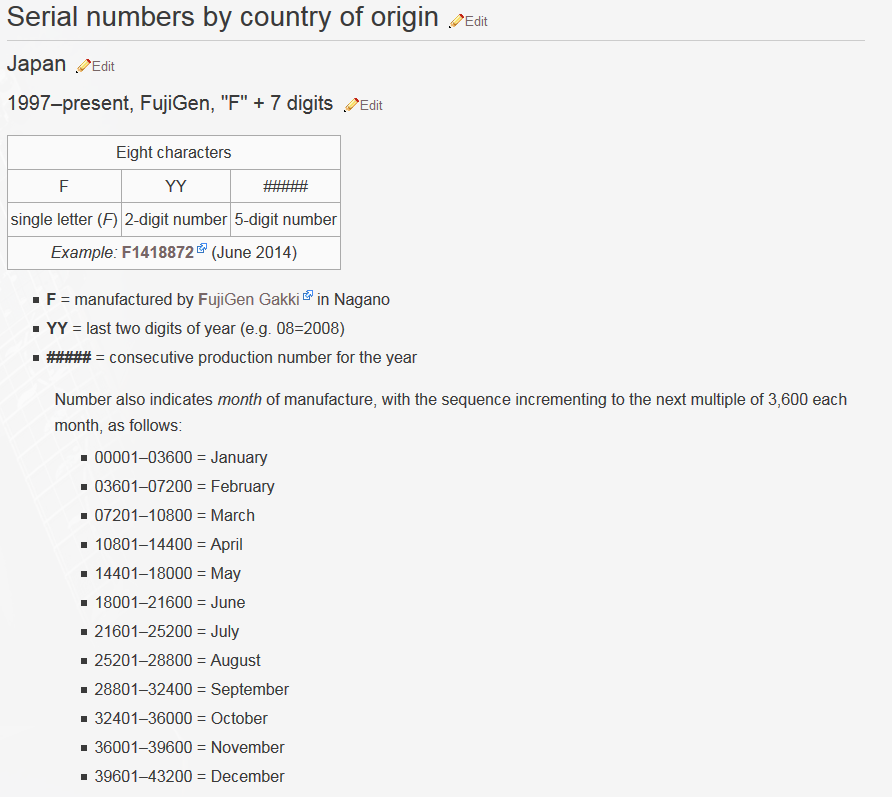Click the '18001–21600 = June' list item
Image resolution: width=892 pixels, height=797 pixels.
click(x=170, y=602)
